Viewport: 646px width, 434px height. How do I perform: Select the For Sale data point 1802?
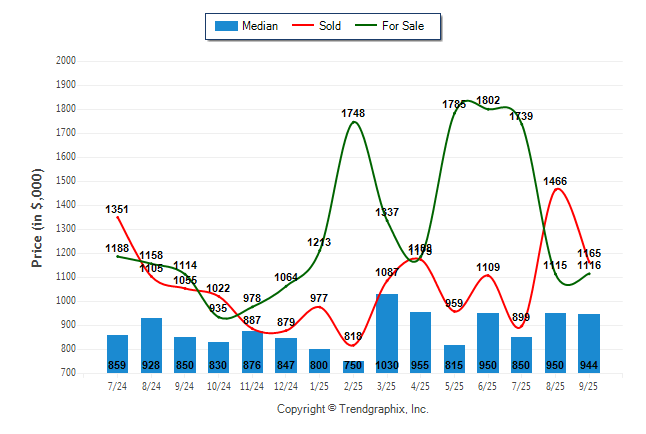pyautogui.click(x=487, y=108)
